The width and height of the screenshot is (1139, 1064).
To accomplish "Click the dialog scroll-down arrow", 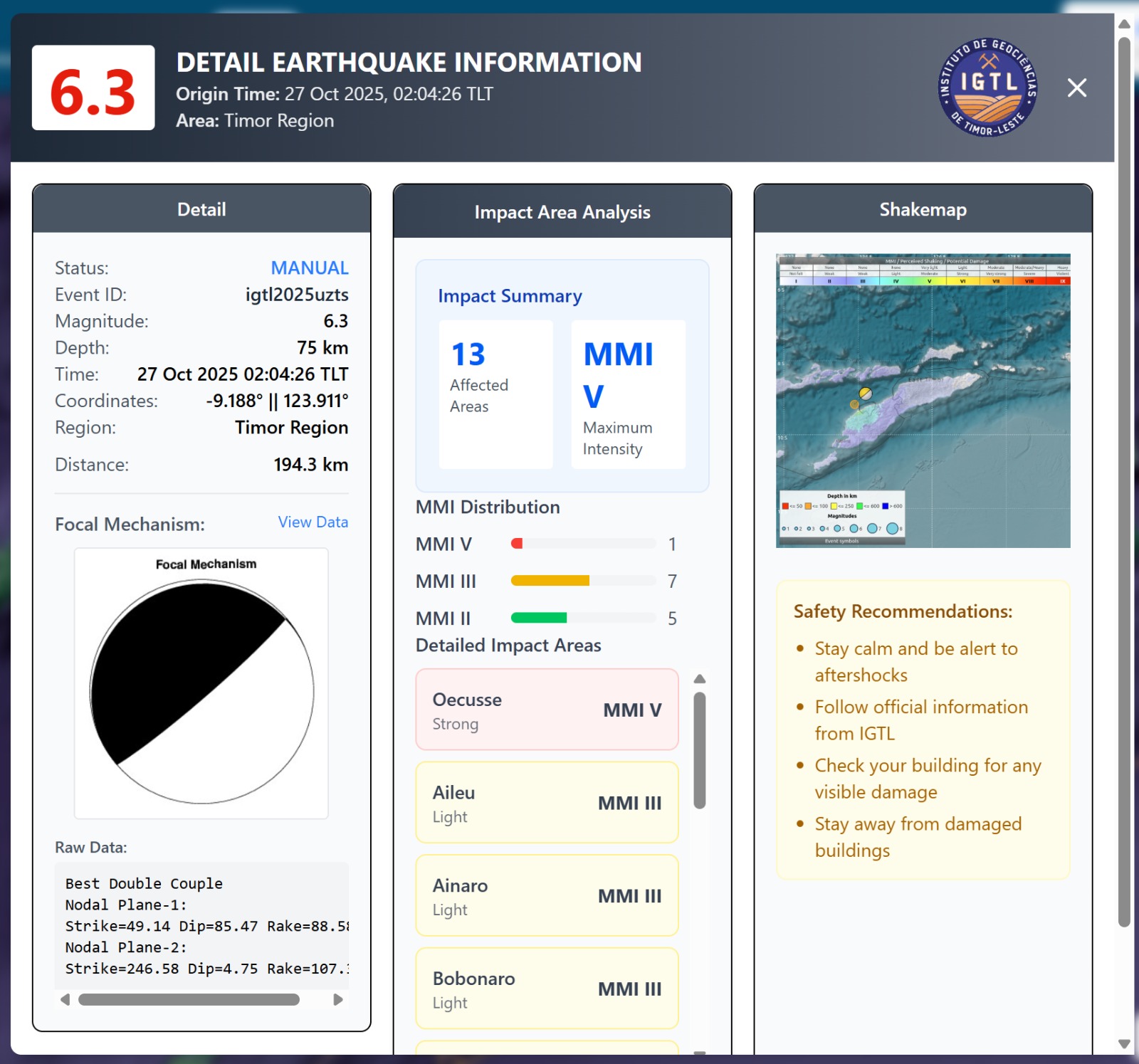I will (x=1124, y=1044).
